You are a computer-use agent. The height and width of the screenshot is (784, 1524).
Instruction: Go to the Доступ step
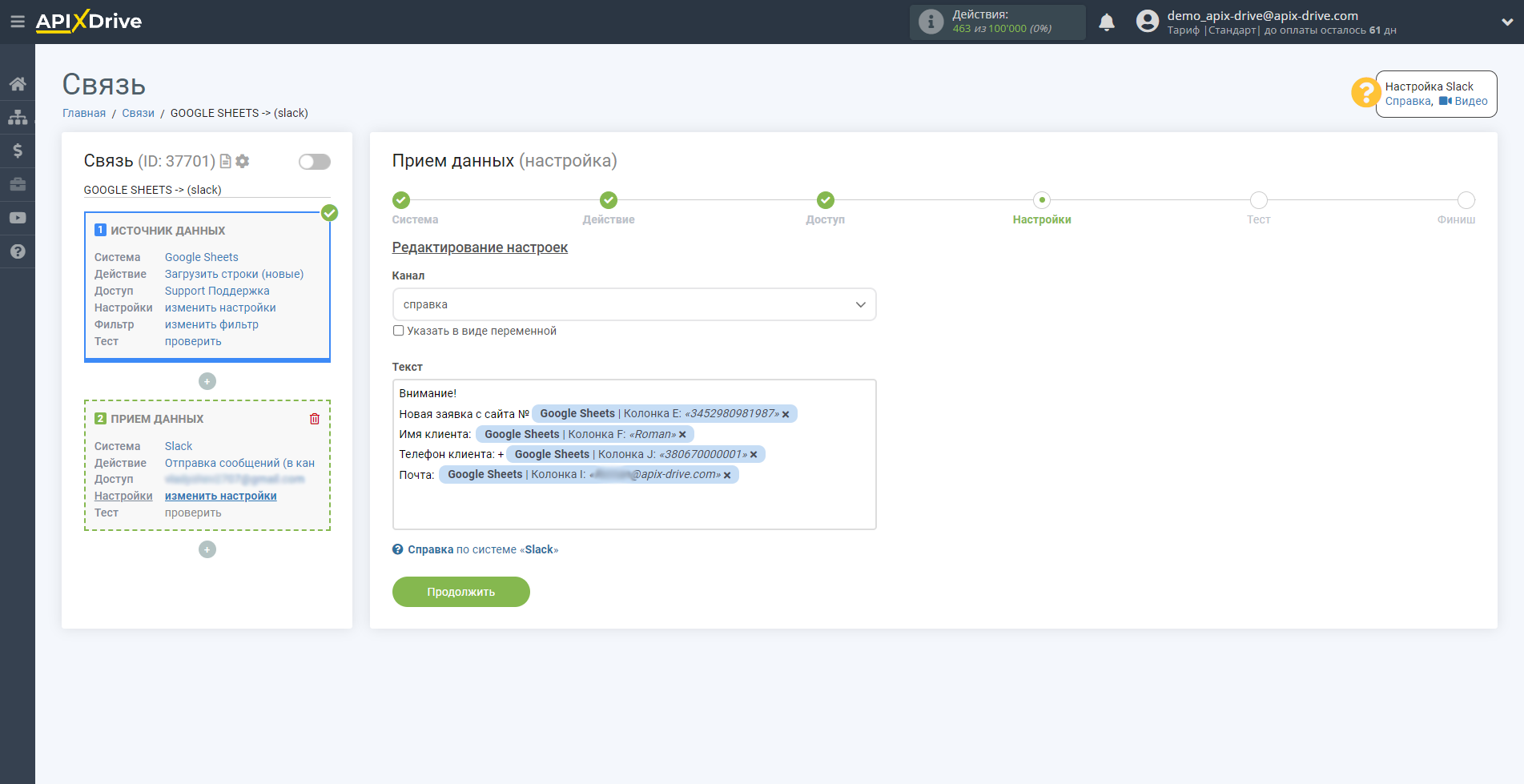[826, 200]
